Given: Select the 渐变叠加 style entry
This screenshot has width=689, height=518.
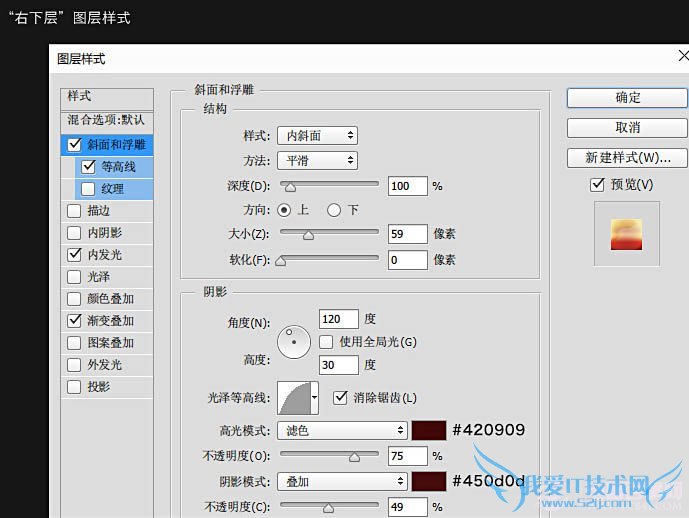Looking at the screenshot, I should 110,321.
